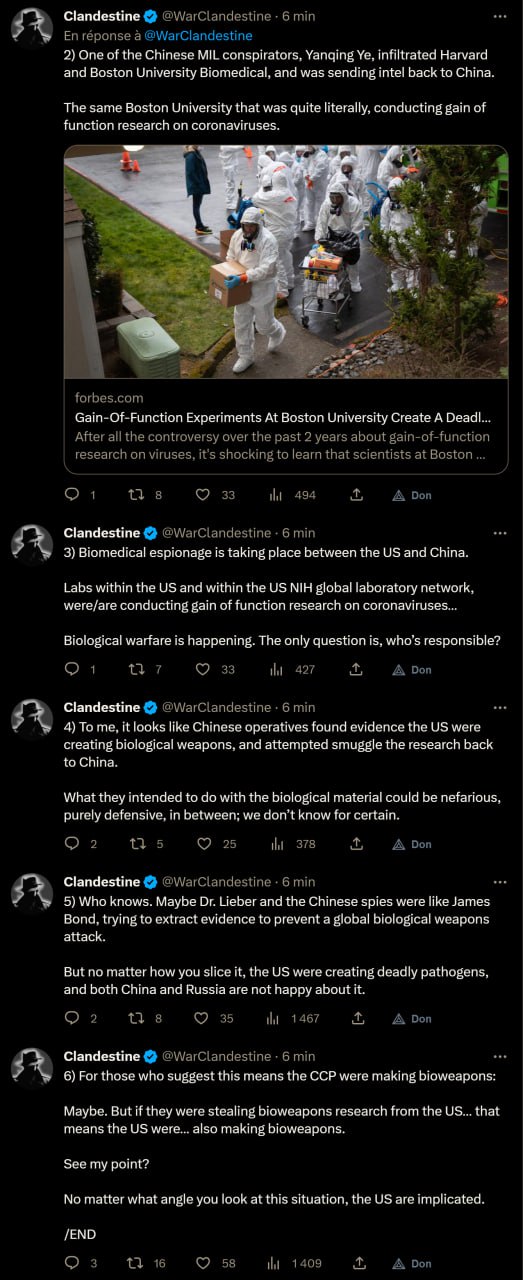This screenshot has height=1280, width=523.
Task: Share the tweet about biomedical espionage
Action: [356, 669]
